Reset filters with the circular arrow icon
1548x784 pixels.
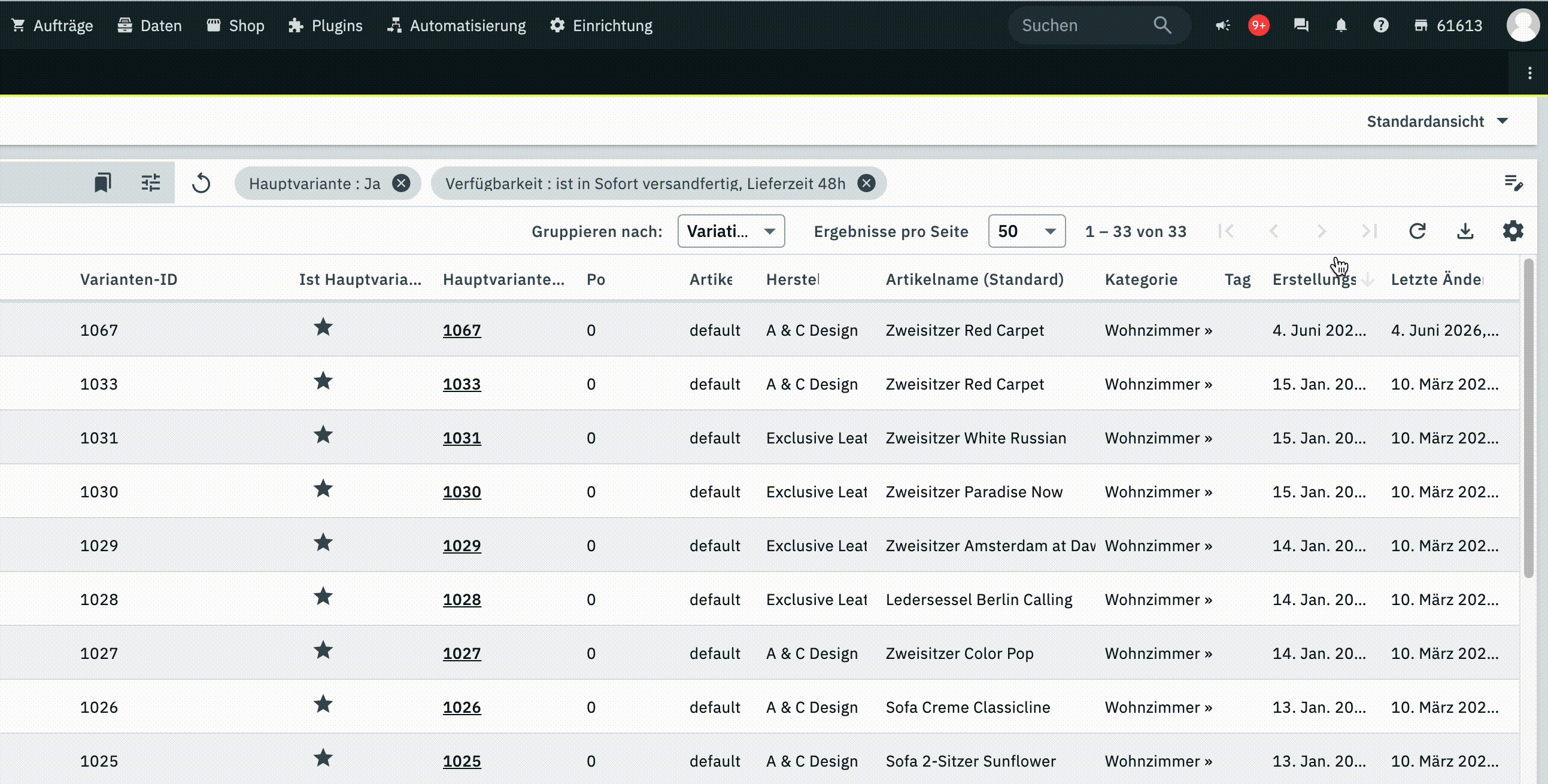[201, 183]
